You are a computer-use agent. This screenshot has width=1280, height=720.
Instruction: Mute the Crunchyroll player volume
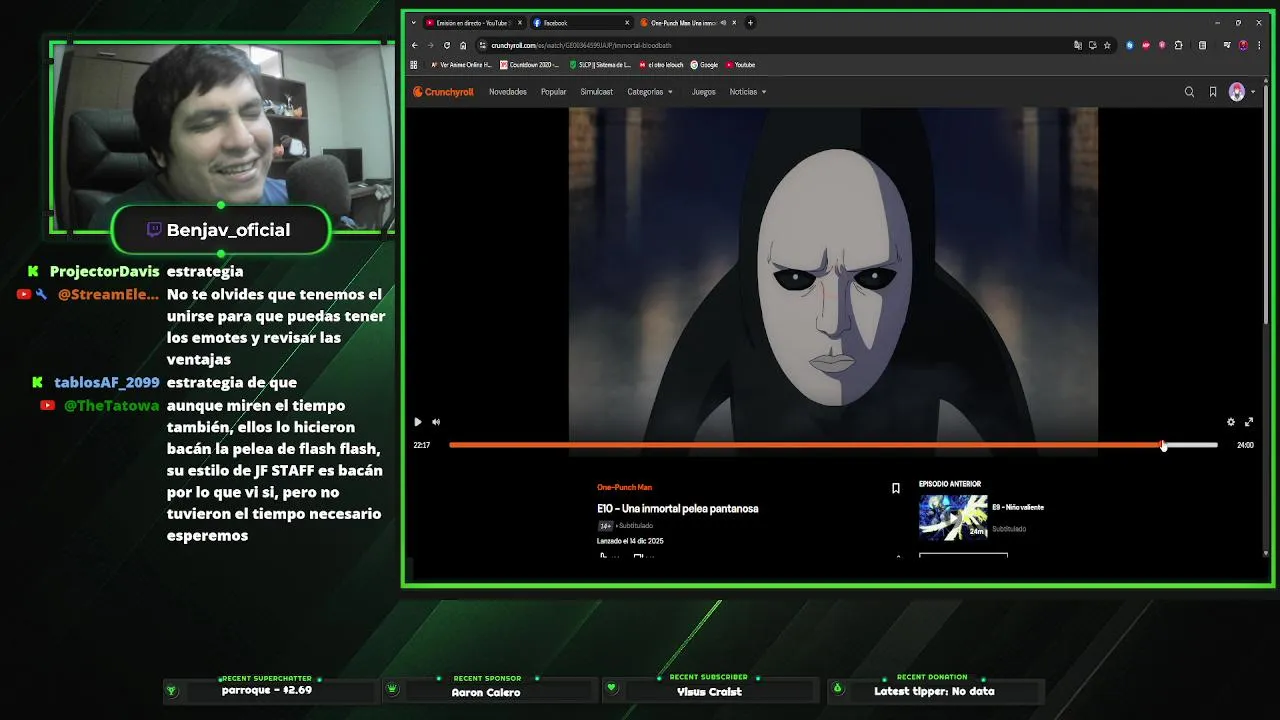click(436, 422)
